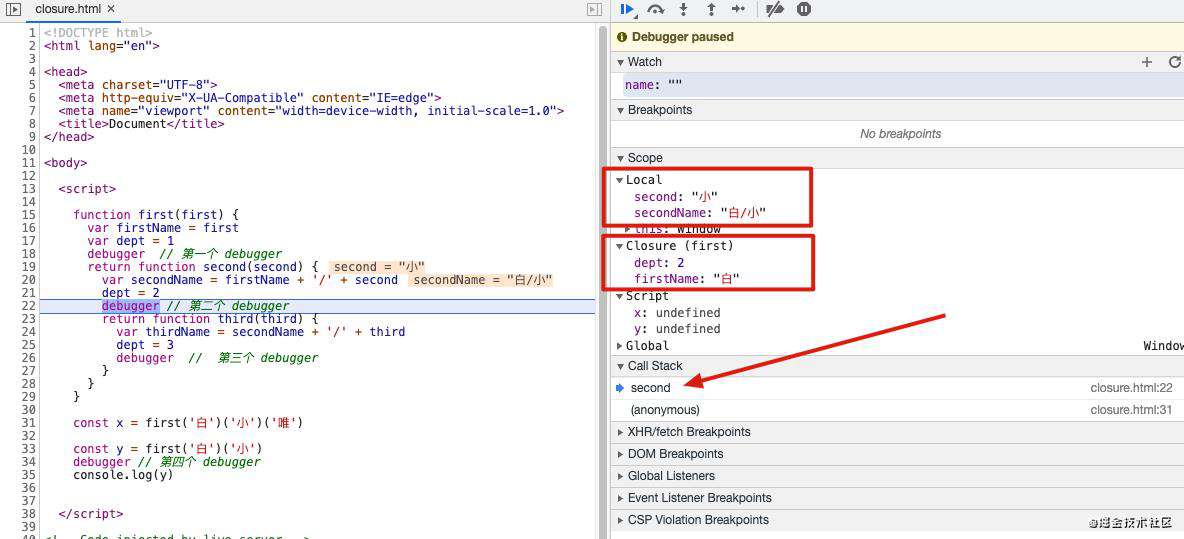
Task: Click the 'const y = first' code line
Action: pyautogui.click(x=168, y=448)
